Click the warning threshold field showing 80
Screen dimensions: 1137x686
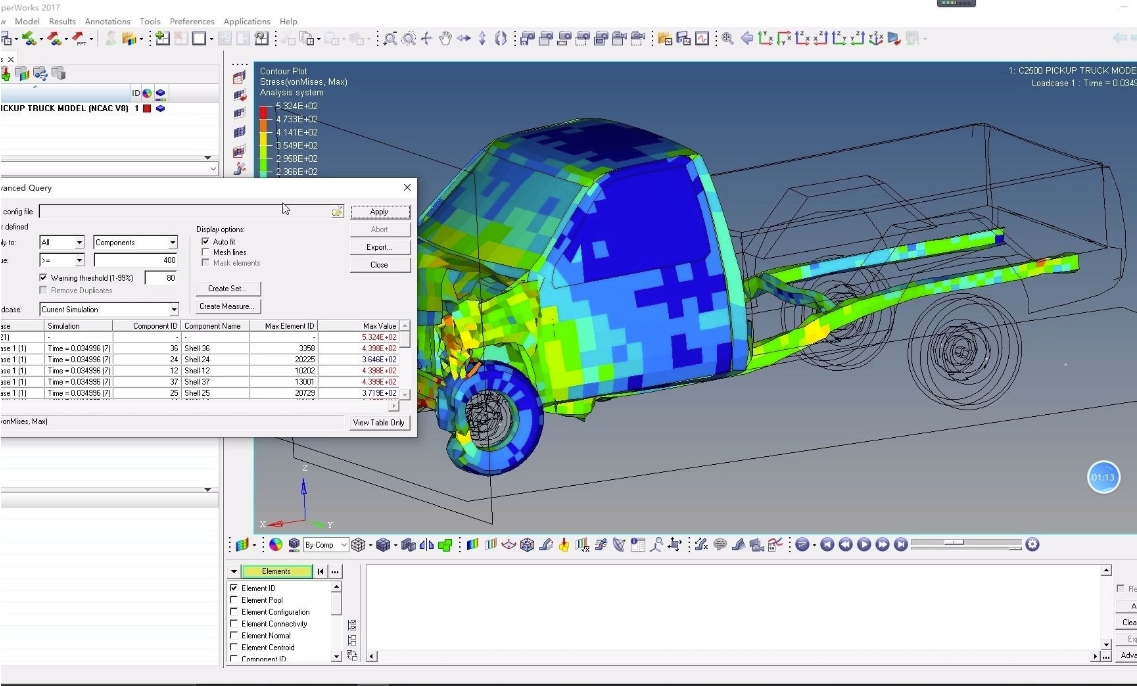coord(161,278)
